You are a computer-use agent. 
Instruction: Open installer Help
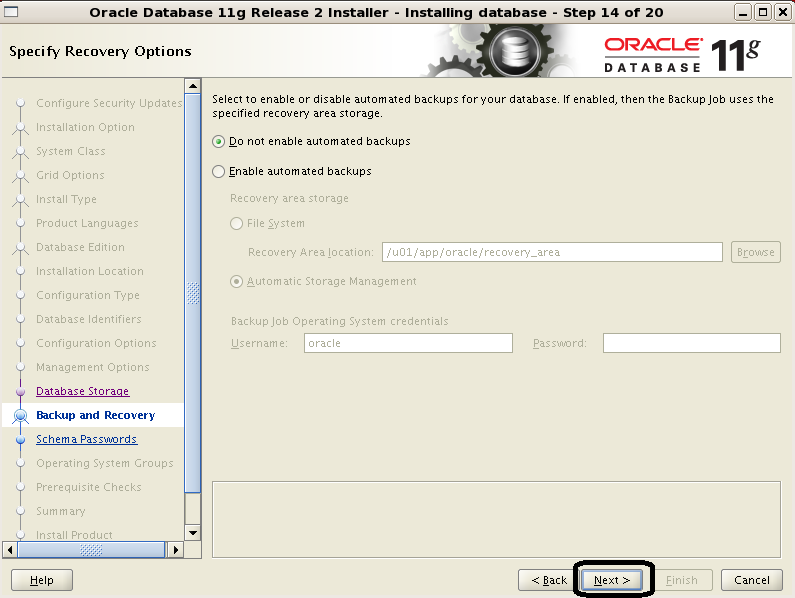[42, 580]
